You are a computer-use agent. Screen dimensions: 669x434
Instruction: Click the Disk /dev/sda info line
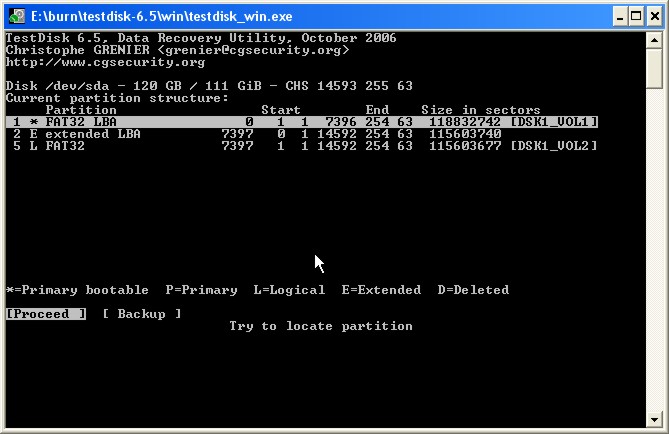click(x=209, y=86)
